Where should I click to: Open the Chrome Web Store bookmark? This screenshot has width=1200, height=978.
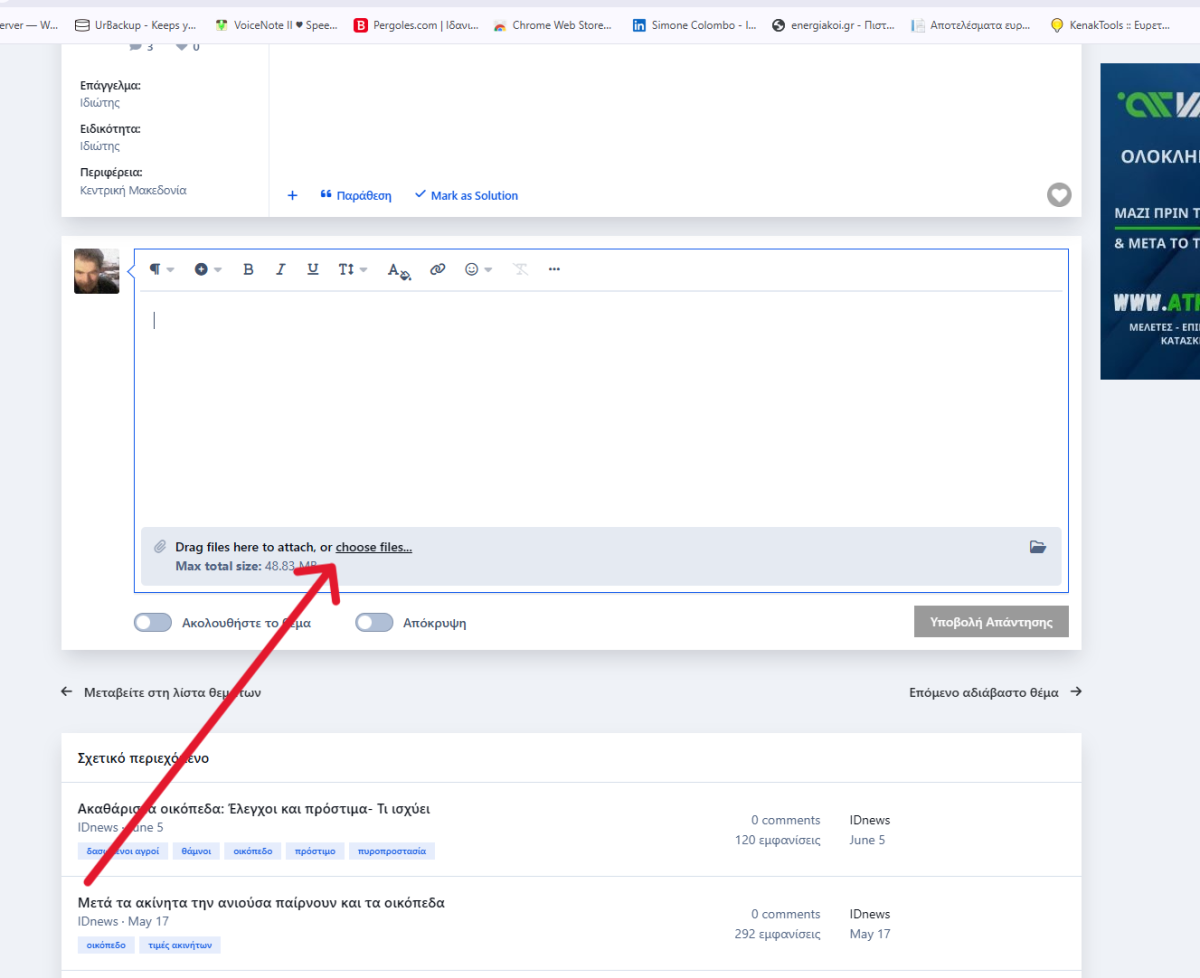point(553,25)
